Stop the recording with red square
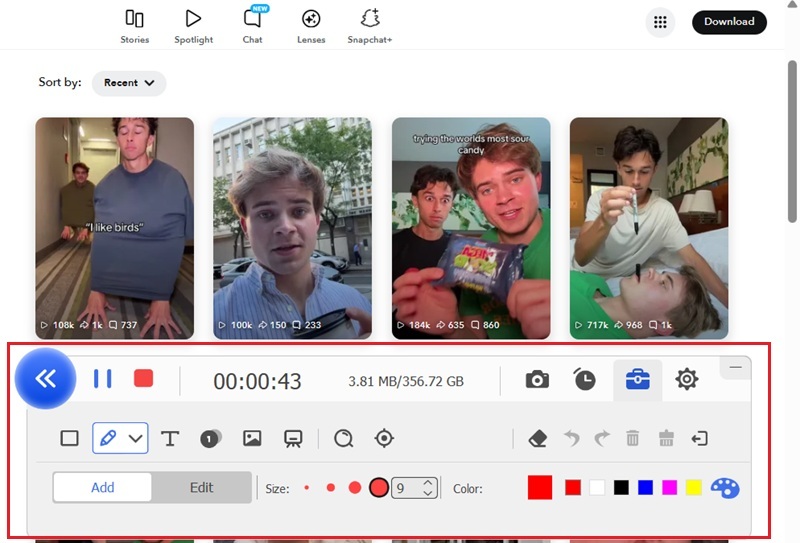 [143, 379]
